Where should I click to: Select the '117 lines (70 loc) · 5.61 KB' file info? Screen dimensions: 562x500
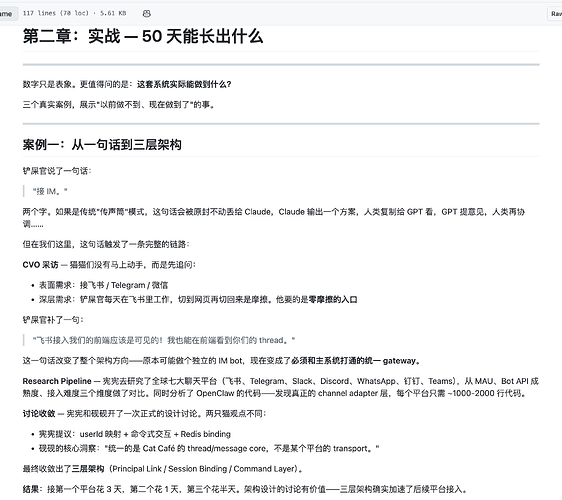coord(74,13)
